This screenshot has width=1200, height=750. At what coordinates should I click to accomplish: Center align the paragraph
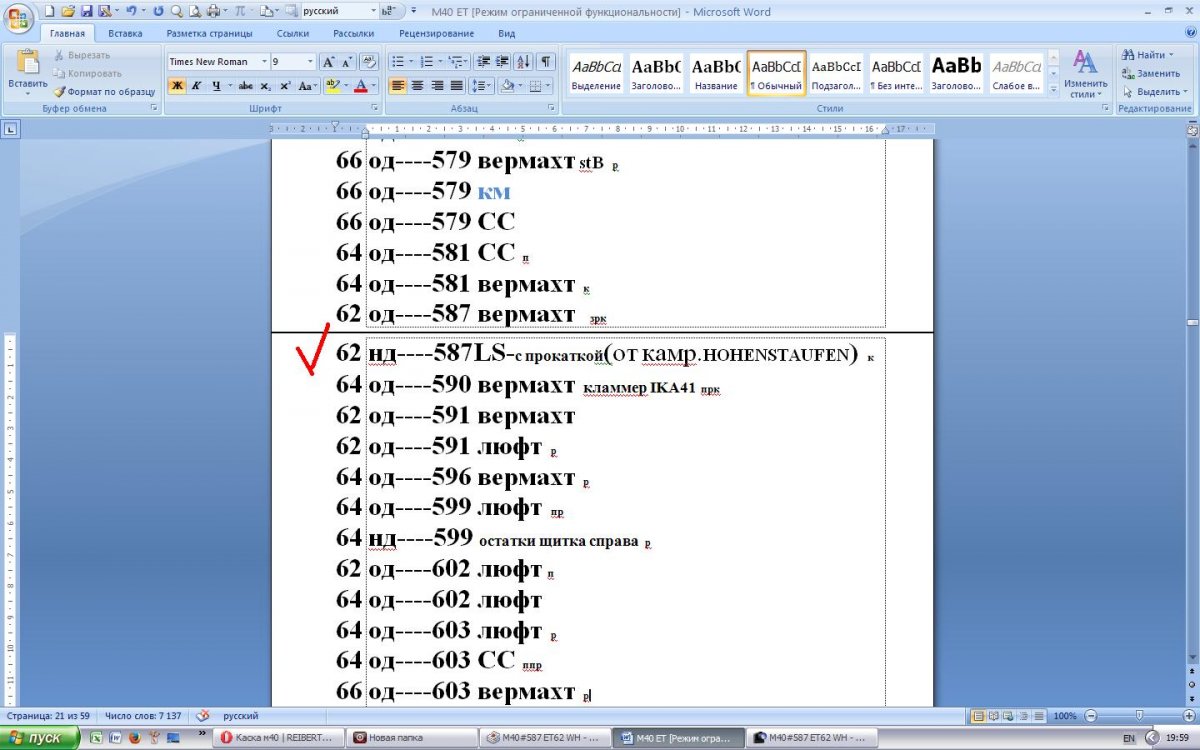click(417, 86)
